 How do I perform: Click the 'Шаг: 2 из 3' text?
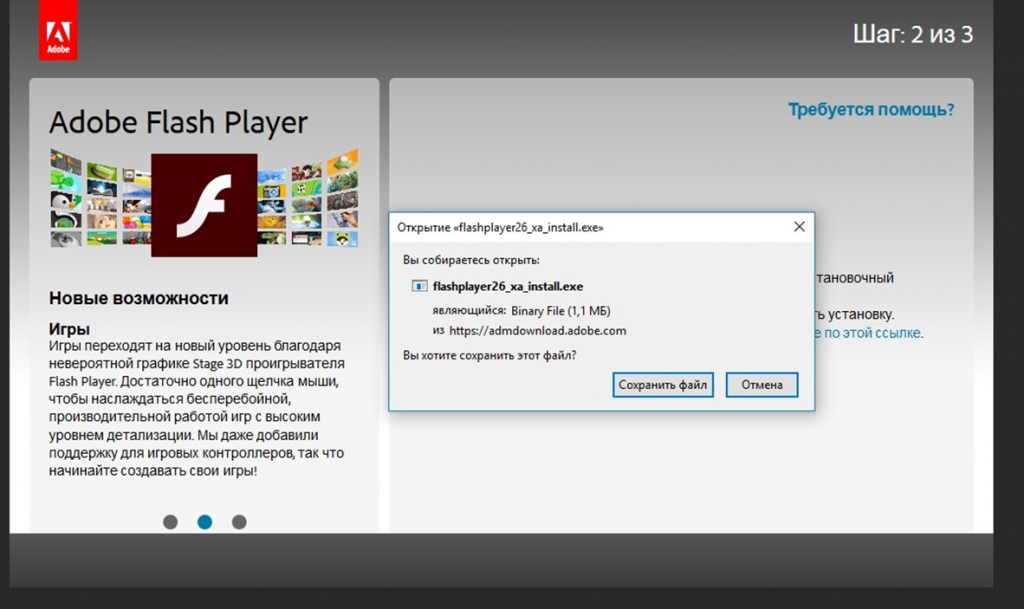(x=912, y=34)
